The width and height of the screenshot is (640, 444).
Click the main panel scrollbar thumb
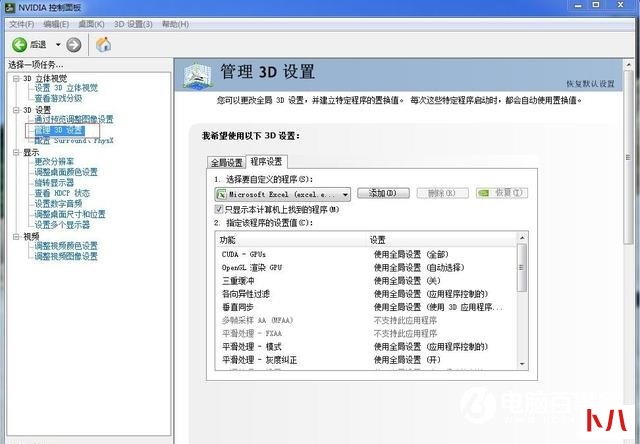pyautogui.click(x=629, y=158)
